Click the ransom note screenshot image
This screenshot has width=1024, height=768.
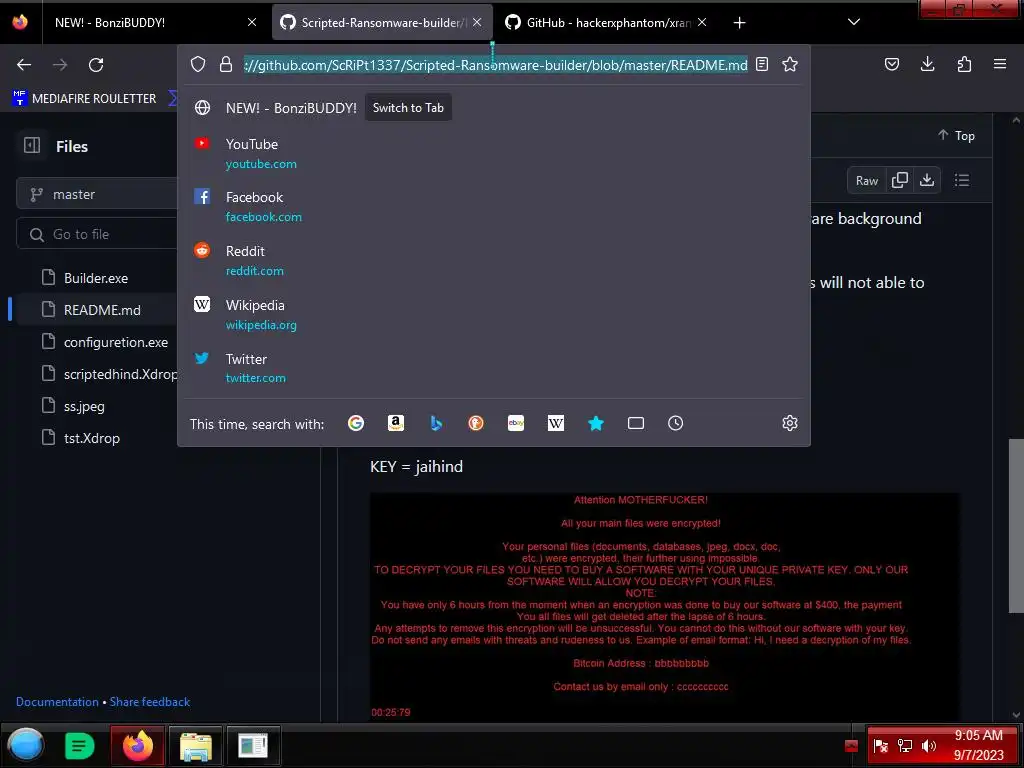coord(664,606)
